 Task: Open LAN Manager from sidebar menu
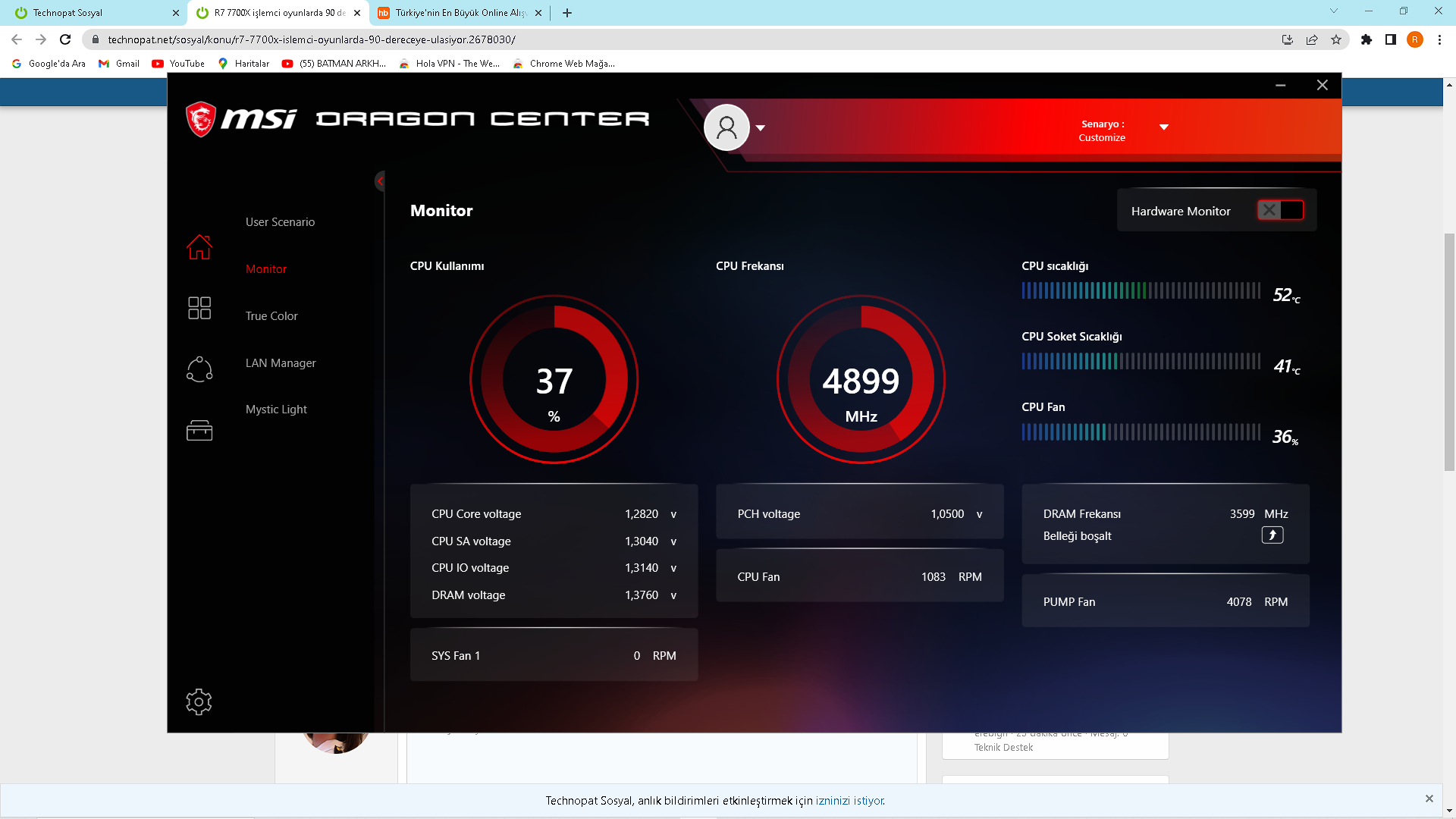tap(281, 363)
